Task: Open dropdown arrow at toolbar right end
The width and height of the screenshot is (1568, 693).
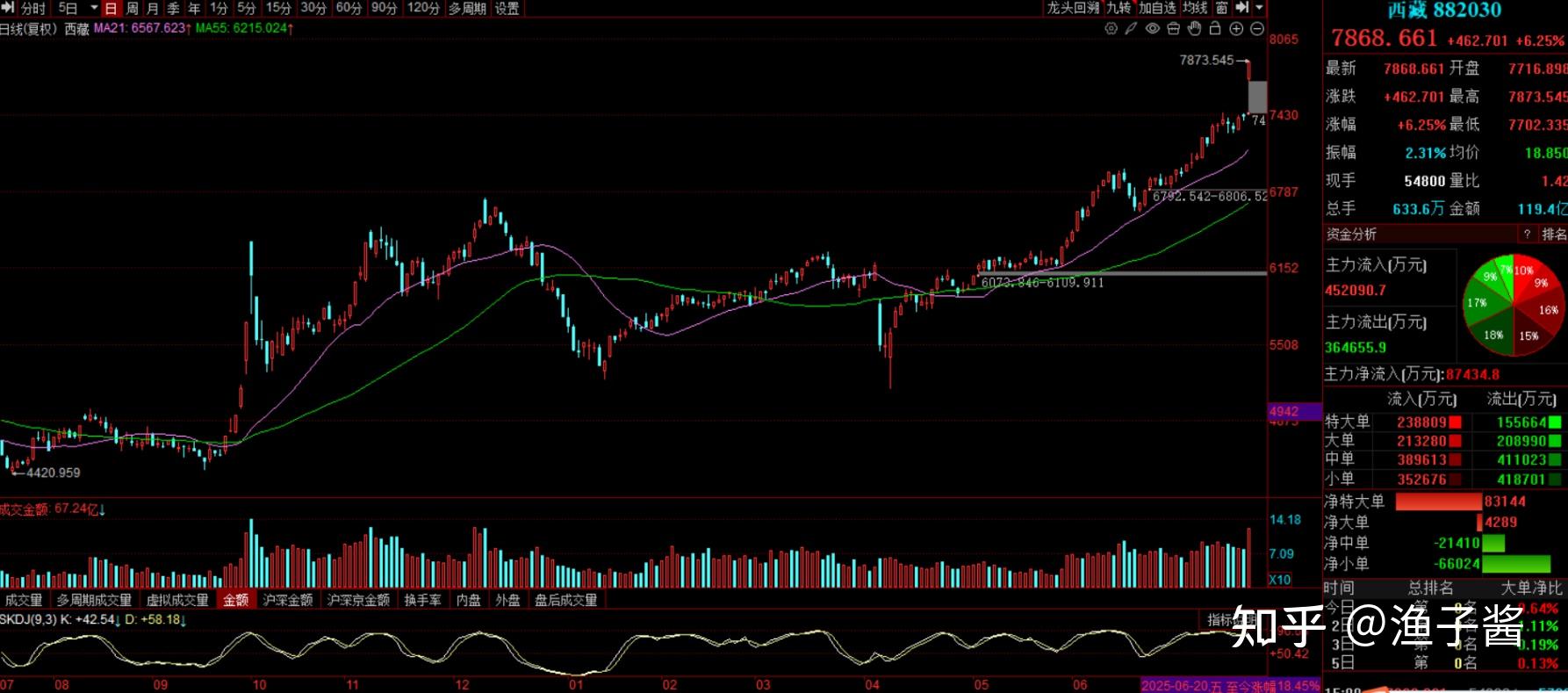Action: coord(1259,8)
